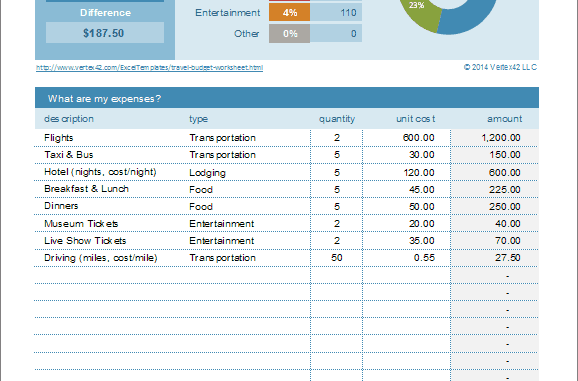
Task: Open the vertex42.com travel budget worksheet link
Action: click(x=149, y=67)
